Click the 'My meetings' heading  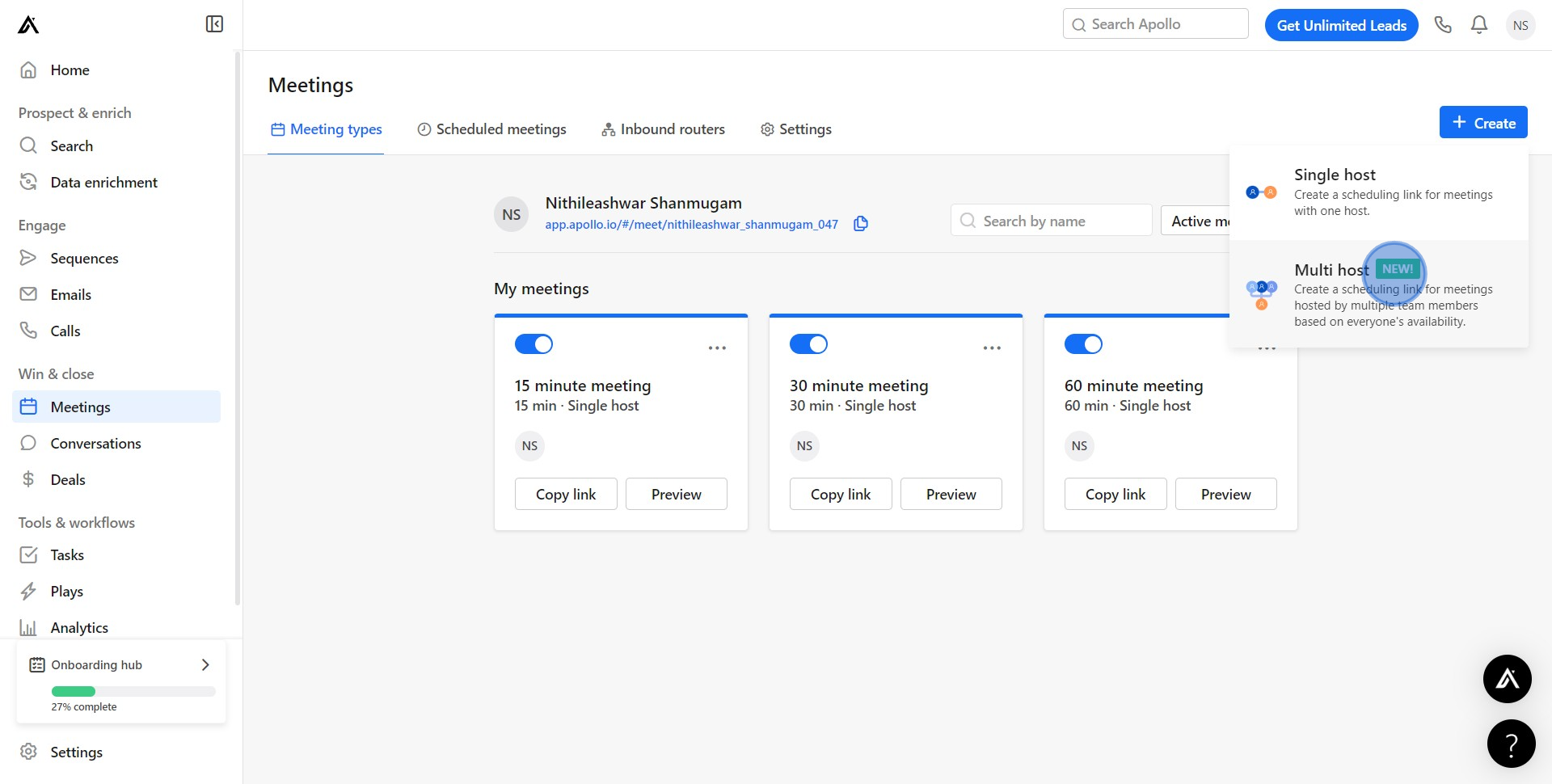(542, 289)
